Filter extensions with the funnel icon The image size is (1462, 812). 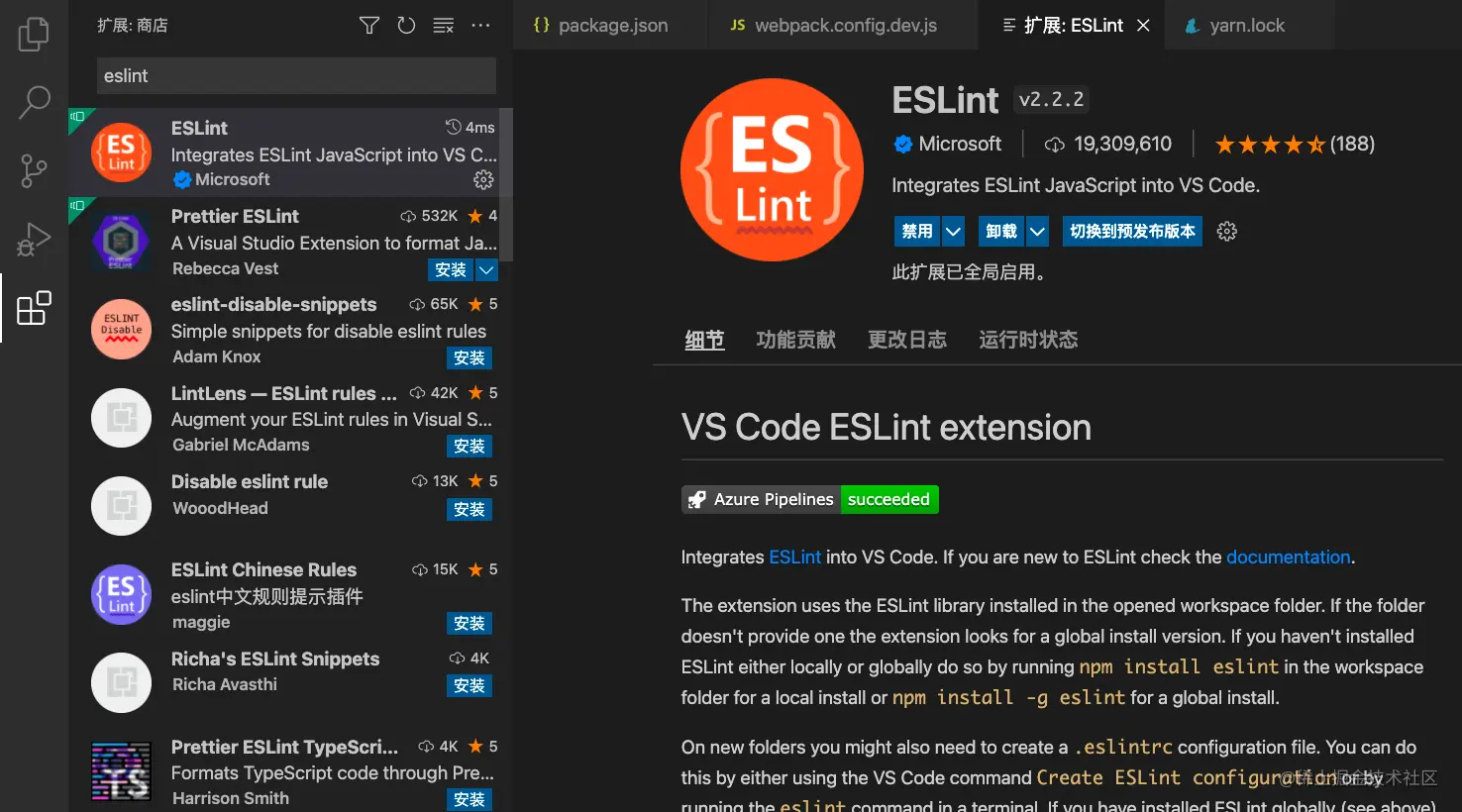point(369,26)
